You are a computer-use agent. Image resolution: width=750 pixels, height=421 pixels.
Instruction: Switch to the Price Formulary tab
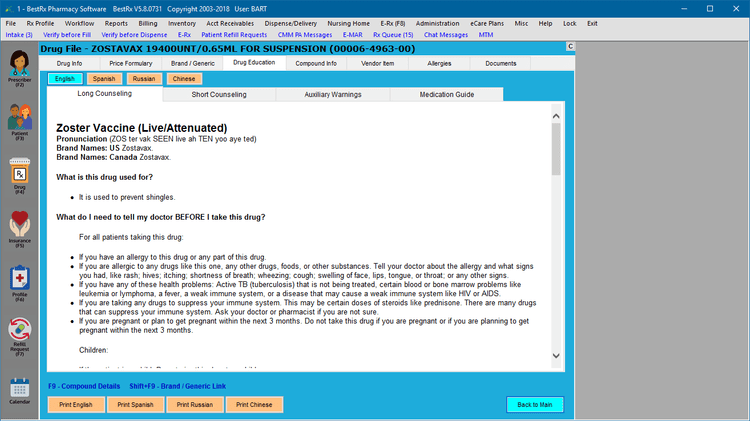(131, 64)
